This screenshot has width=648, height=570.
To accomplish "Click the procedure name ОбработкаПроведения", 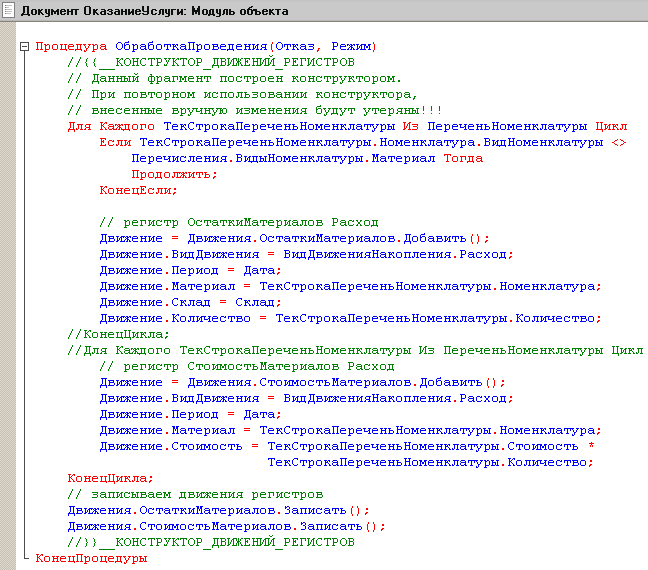I will tap(191, 46).
